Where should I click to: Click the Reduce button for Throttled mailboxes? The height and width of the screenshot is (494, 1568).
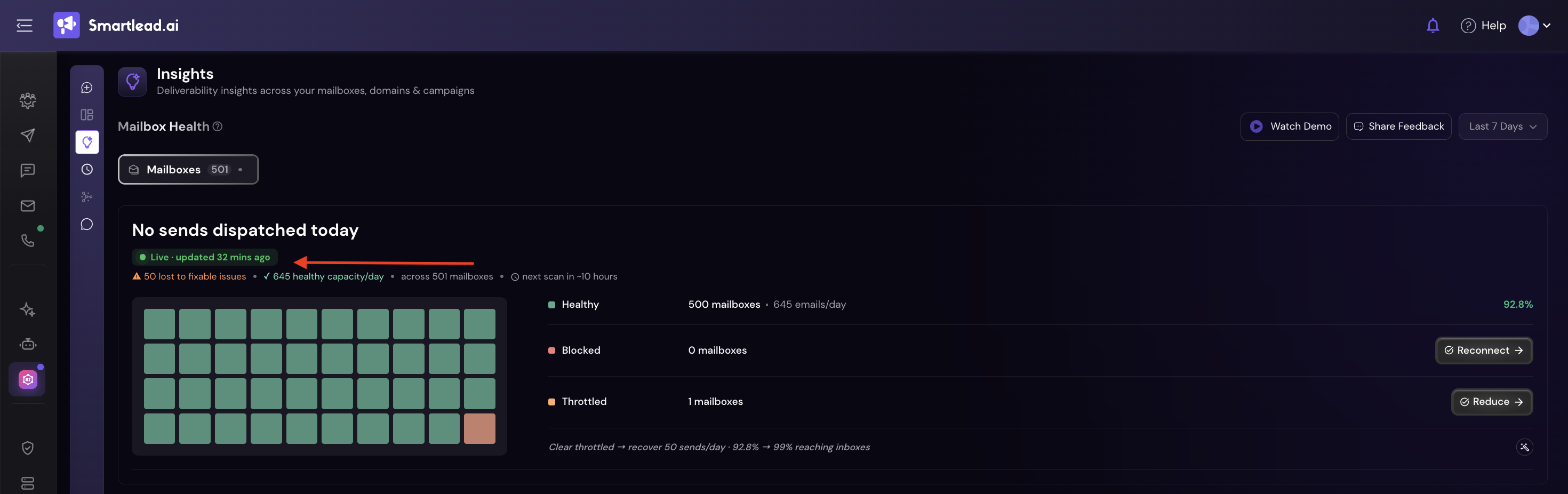pyautogui.click(x=1491, y=402)
